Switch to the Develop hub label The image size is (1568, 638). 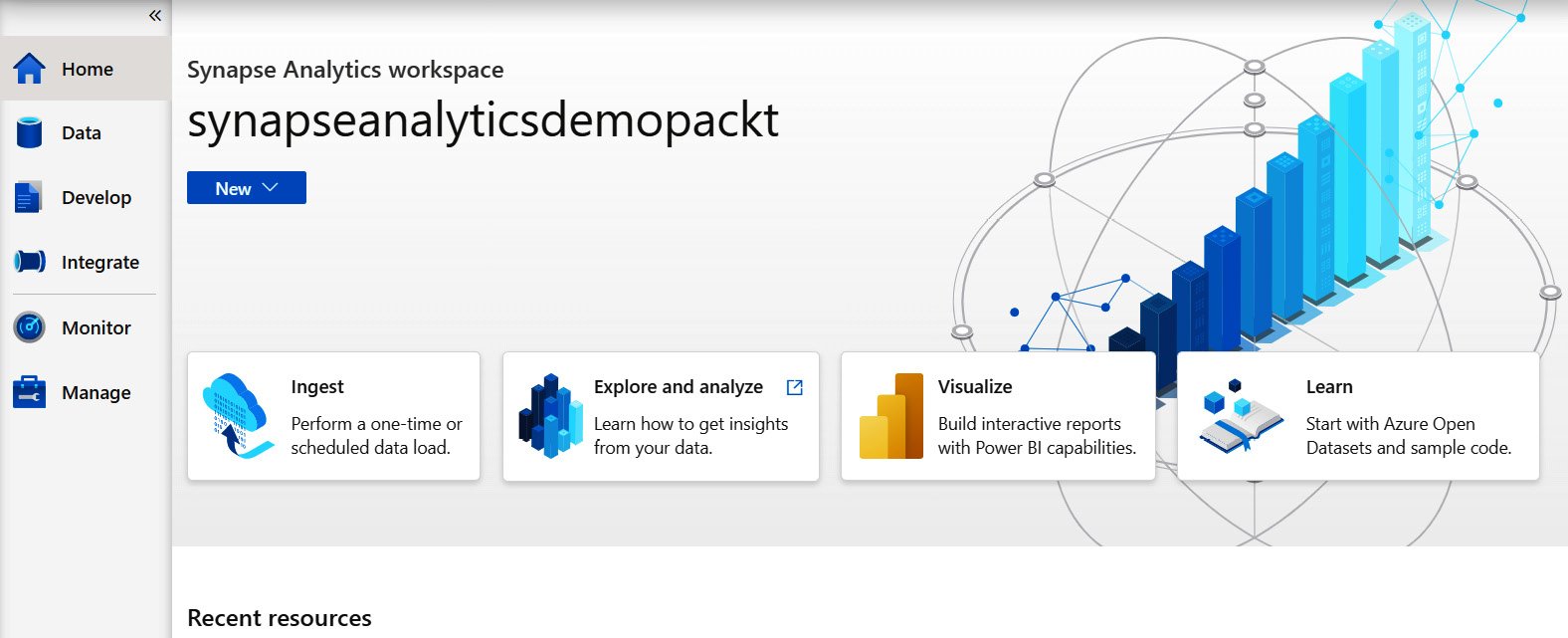[97, 197]
